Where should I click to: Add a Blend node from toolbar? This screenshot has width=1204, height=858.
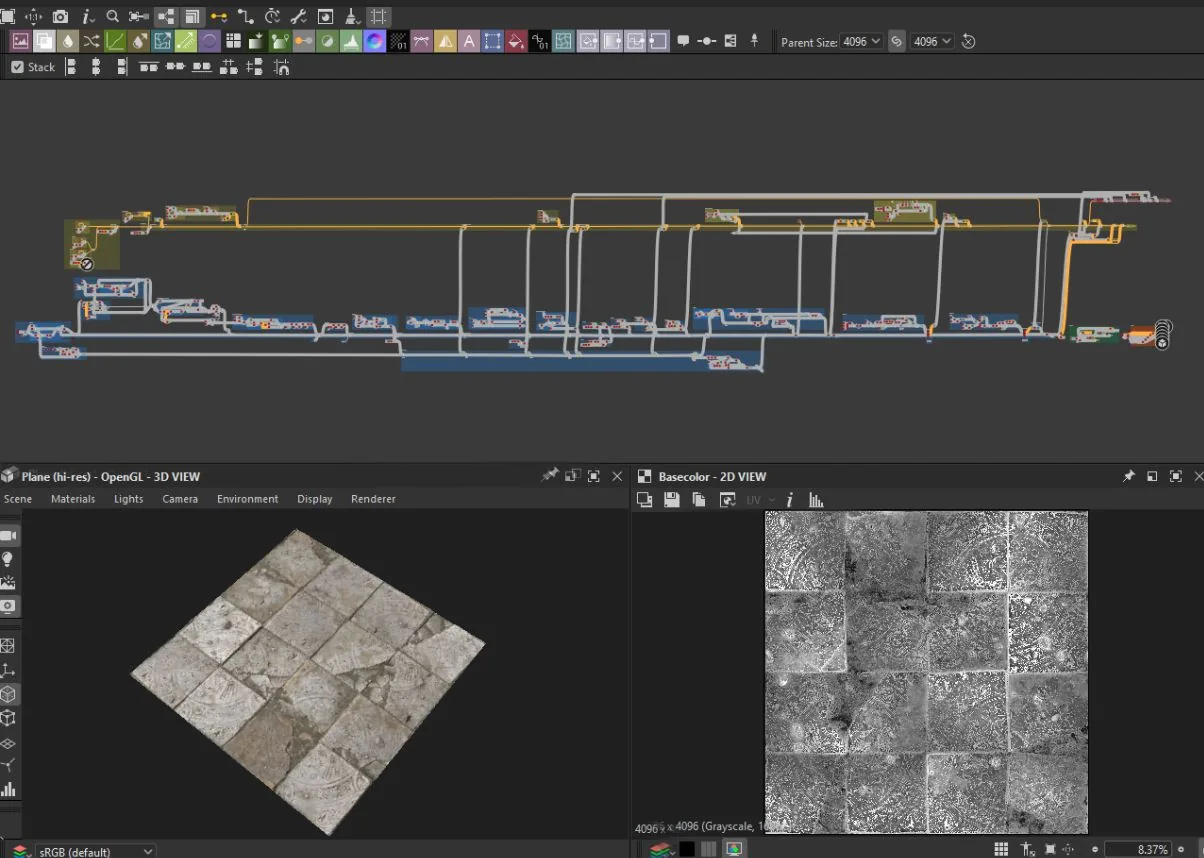pyautogui.click(x=44, y=41)
